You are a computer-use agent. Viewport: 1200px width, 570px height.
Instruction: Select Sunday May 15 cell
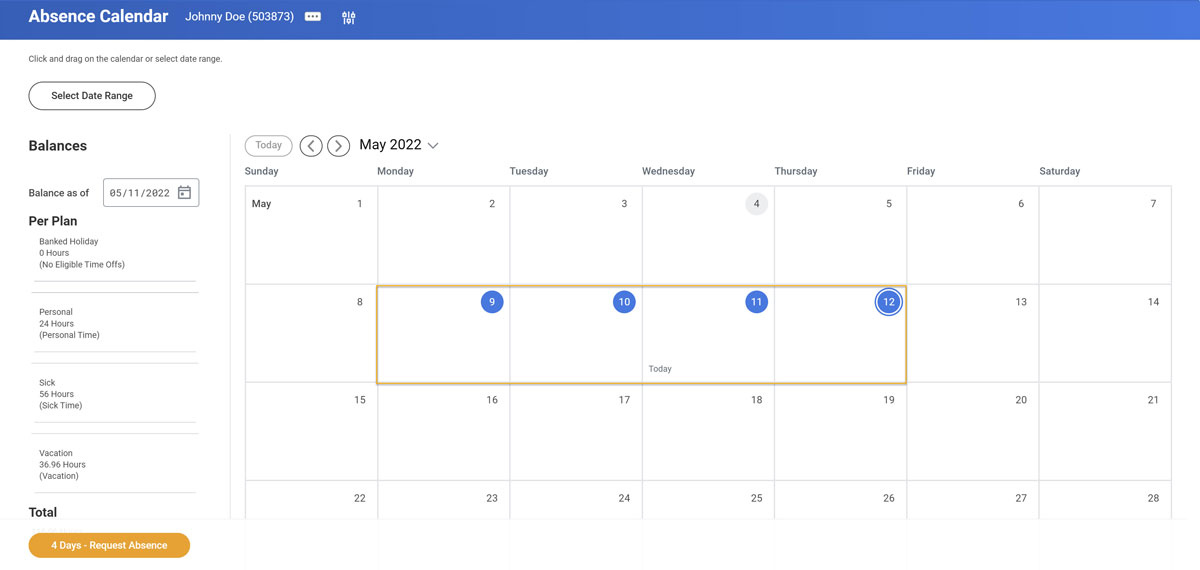coord(311,431)
